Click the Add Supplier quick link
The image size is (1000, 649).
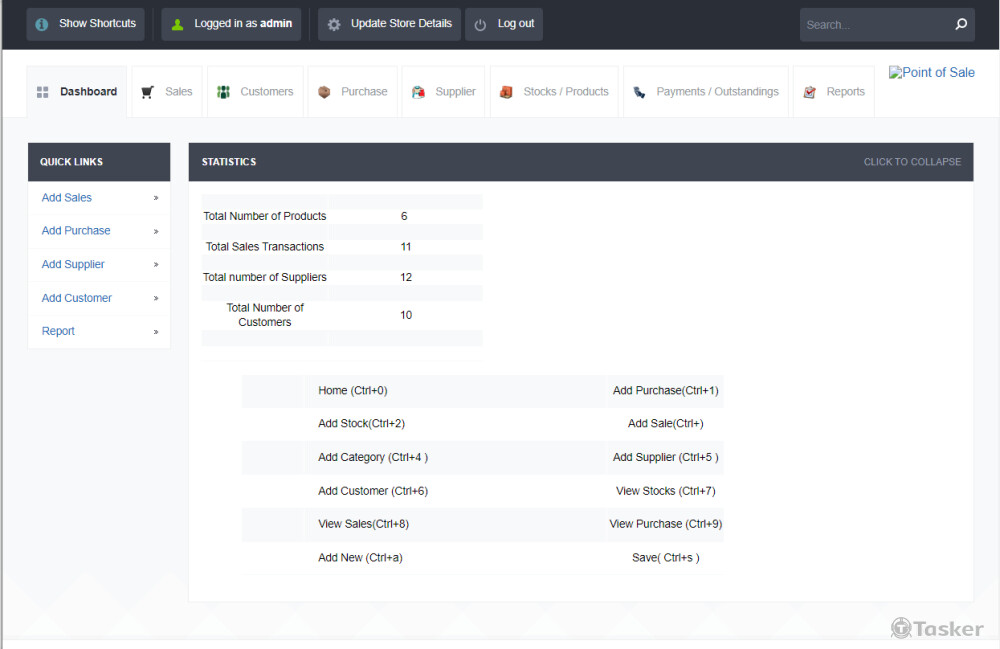pos(73,264)
